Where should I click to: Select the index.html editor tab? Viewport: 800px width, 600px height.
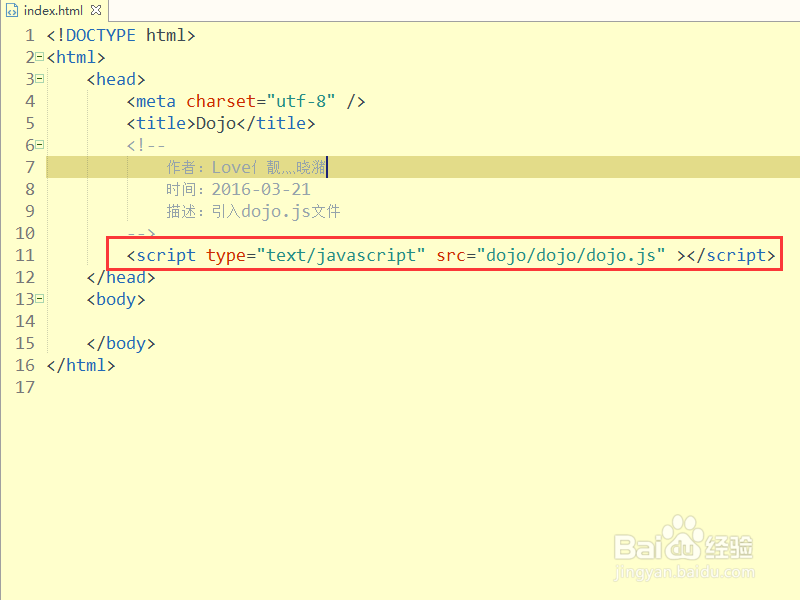tap(54, 10)
